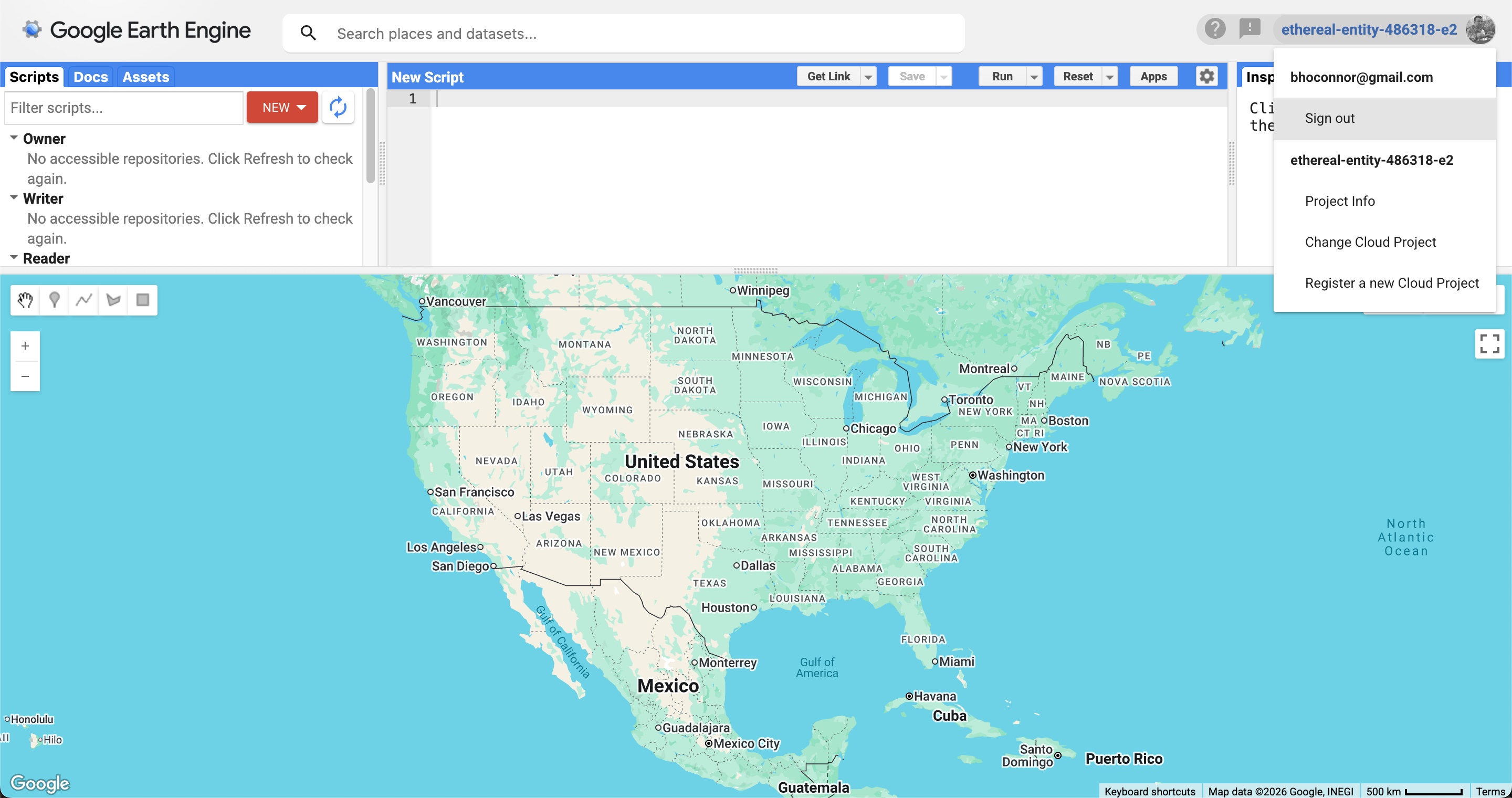This screenshot has height=798, width=1512.
Task: Collapse the Writer repository section
Action: point(14,198)
